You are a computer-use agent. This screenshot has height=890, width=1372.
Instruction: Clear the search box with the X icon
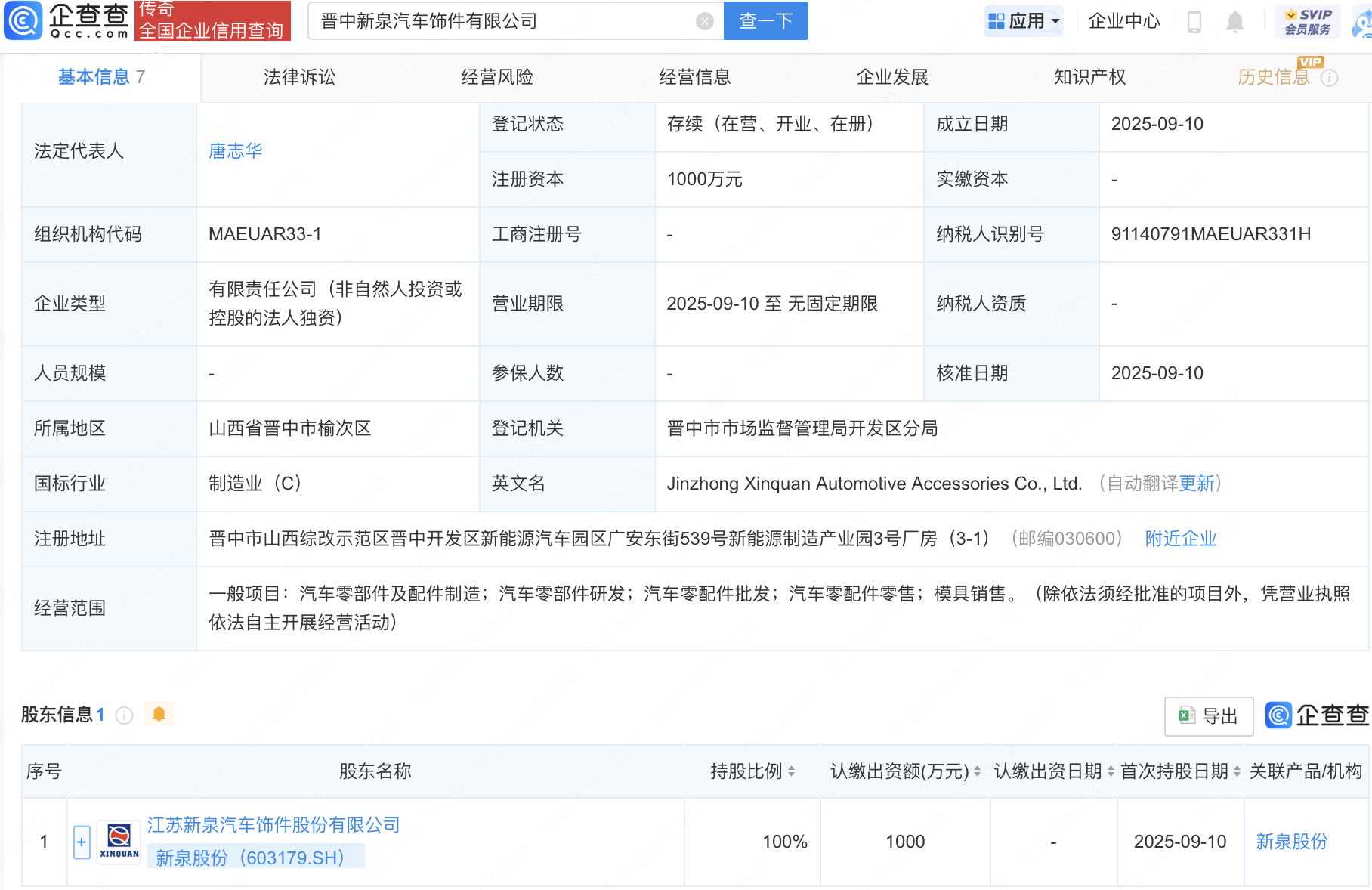tap(704, 21)
